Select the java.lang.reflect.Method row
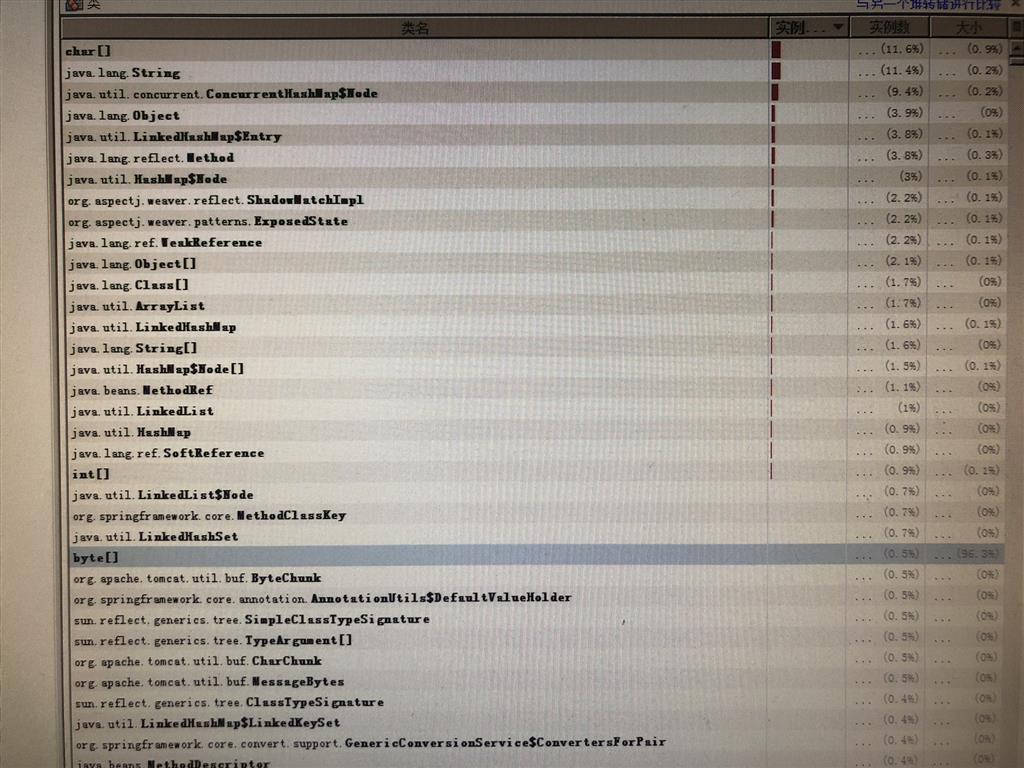This screenshot has width=1024, height=768. 536,157
